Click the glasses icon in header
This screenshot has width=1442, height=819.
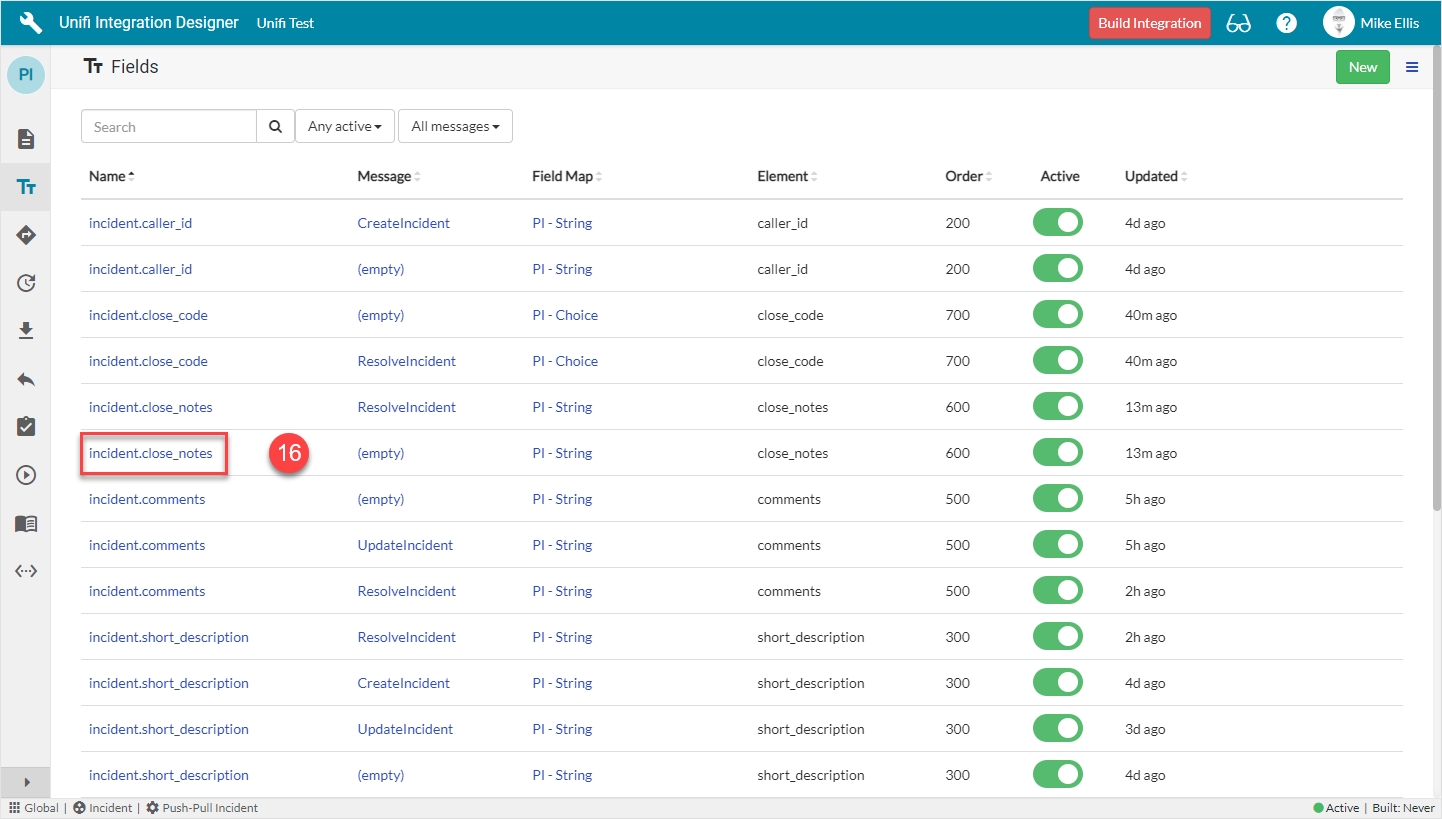pyautogui.click(x=1238, y=23)
